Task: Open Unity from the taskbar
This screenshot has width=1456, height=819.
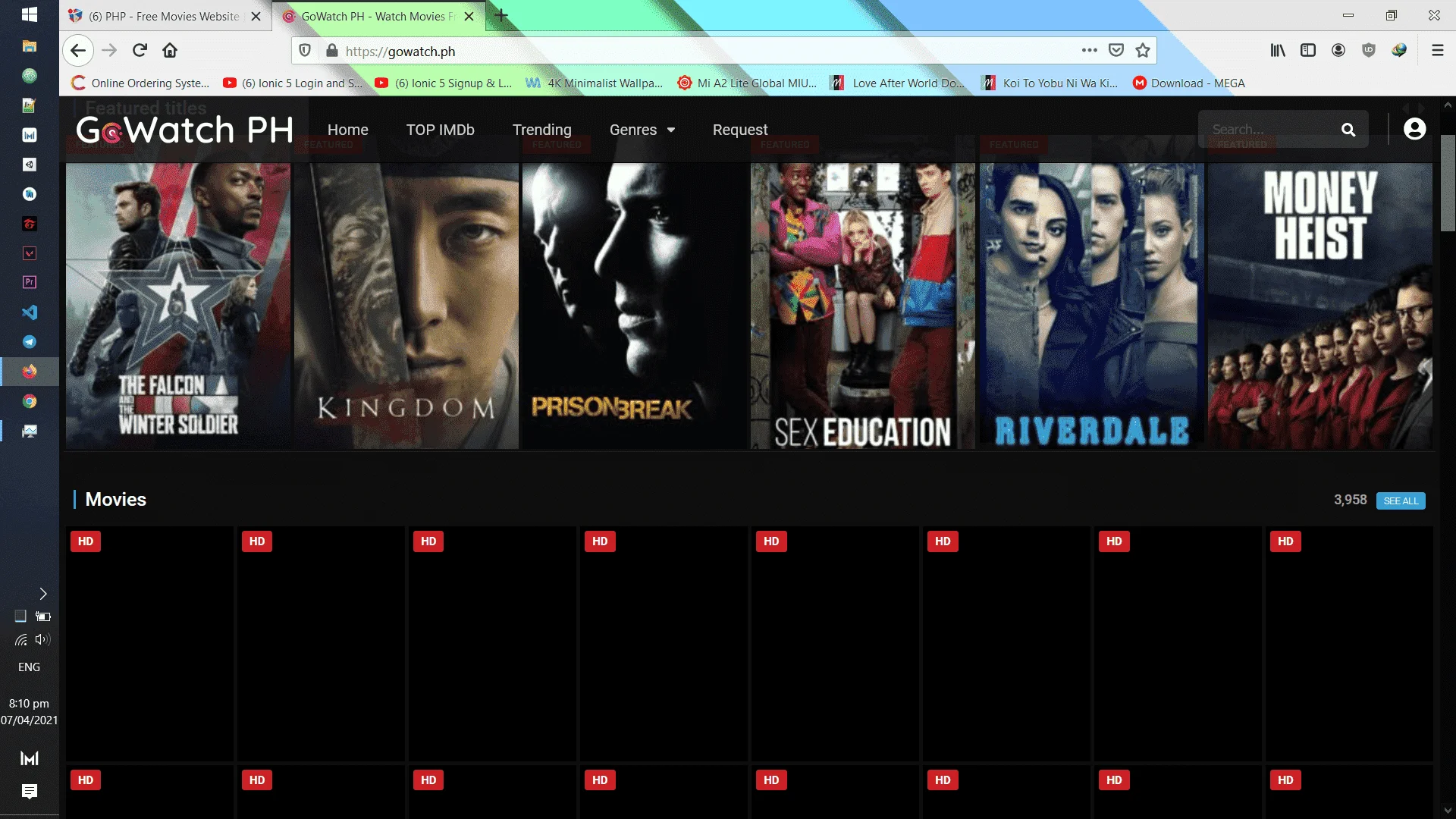Action: (30, 165)
